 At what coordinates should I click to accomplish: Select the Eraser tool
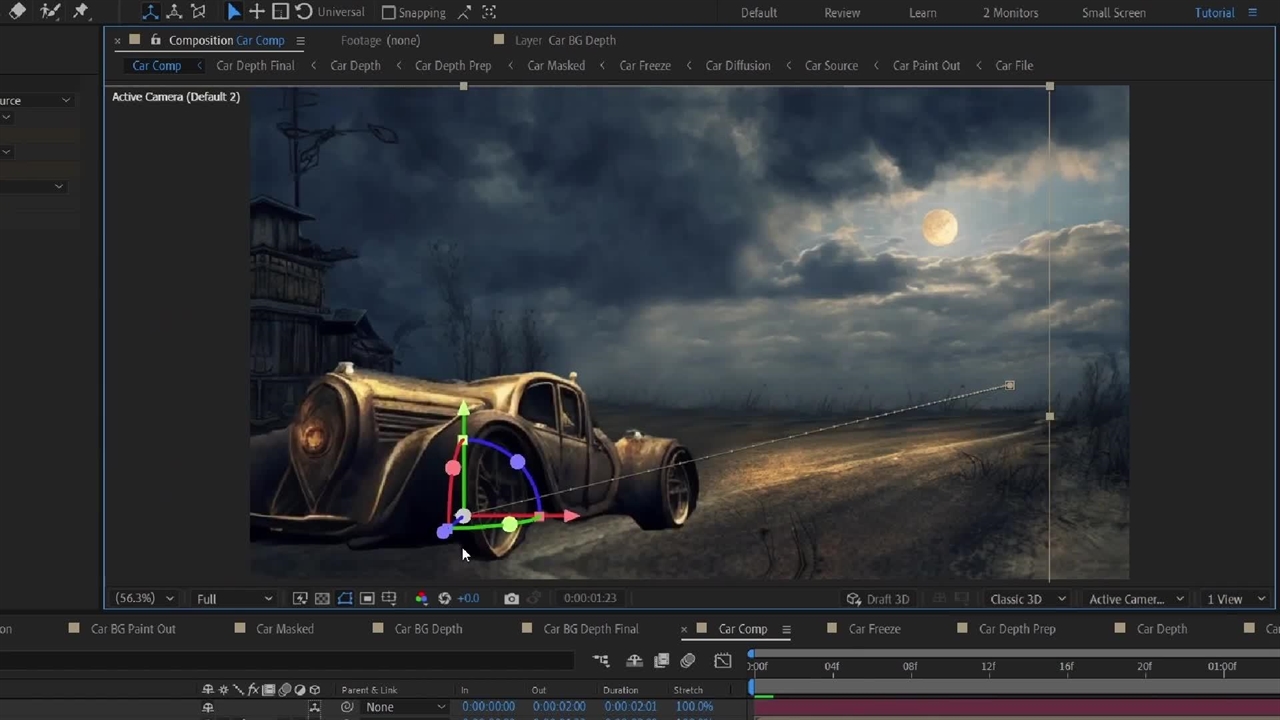click(x=17, y=12)
